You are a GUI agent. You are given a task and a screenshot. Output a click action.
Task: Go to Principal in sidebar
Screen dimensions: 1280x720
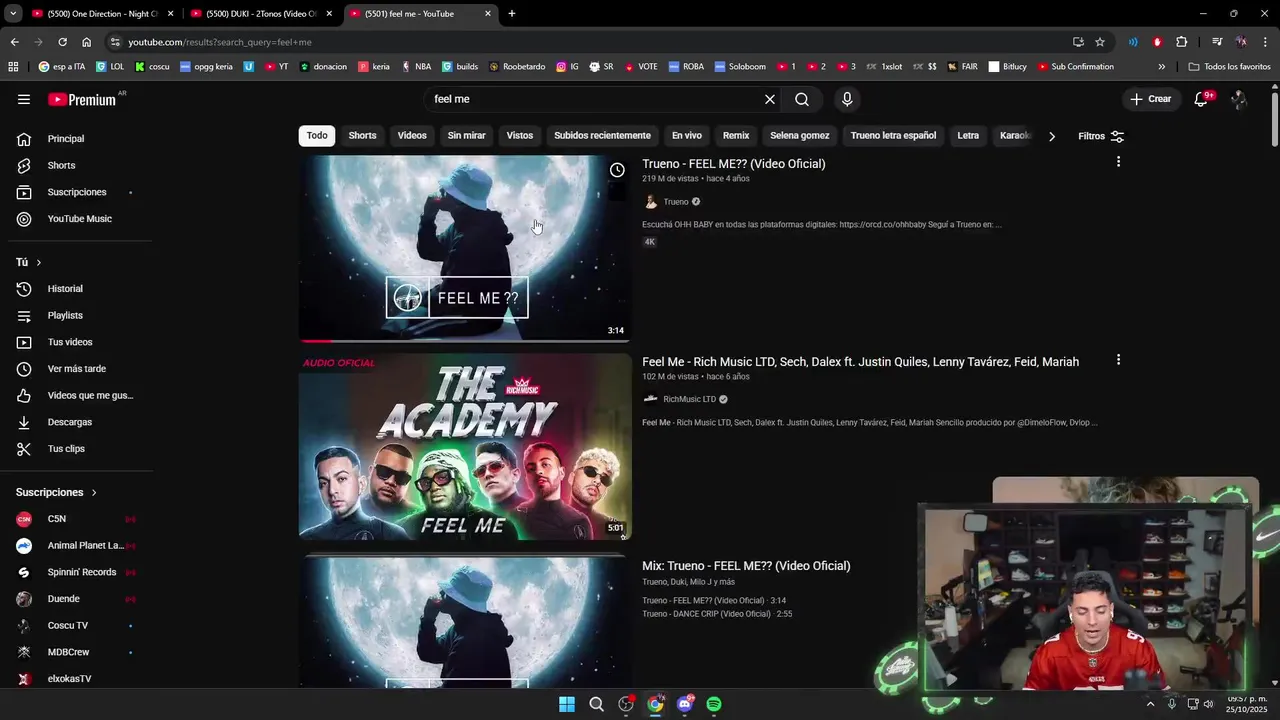[80, 139]
